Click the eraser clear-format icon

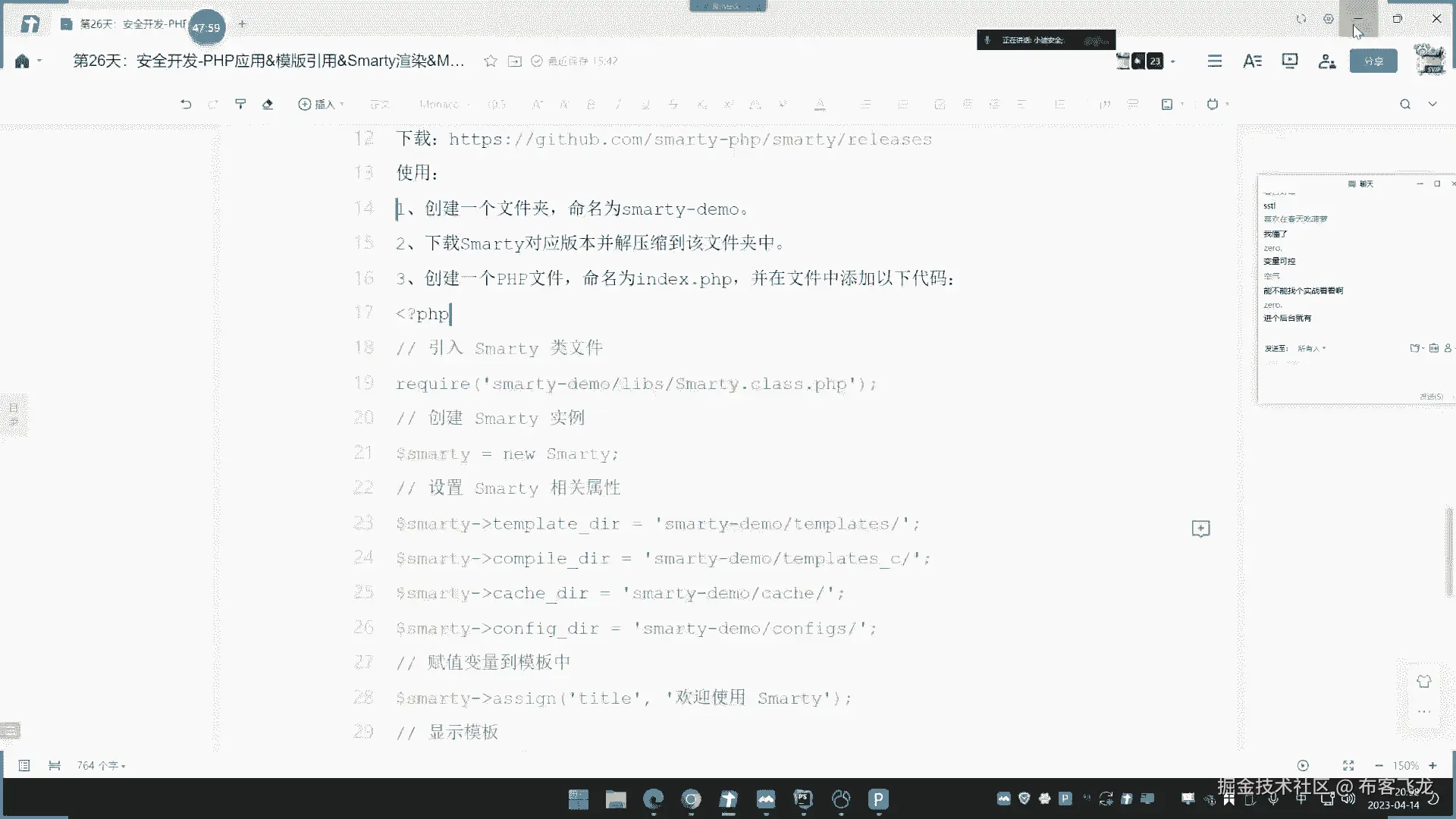268,104
